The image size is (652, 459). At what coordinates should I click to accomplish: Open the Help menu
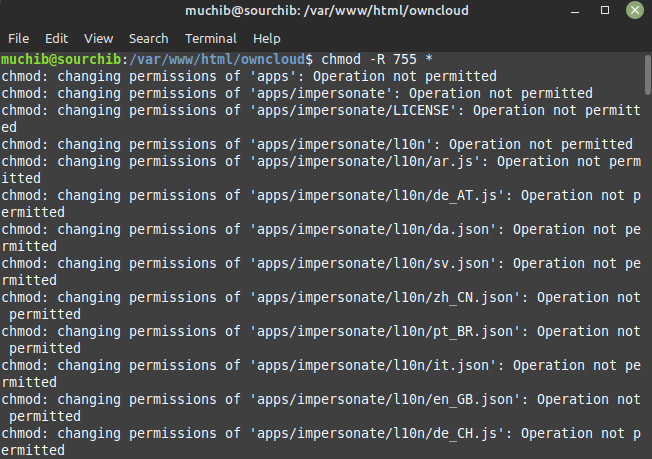(x=267, y=39)
